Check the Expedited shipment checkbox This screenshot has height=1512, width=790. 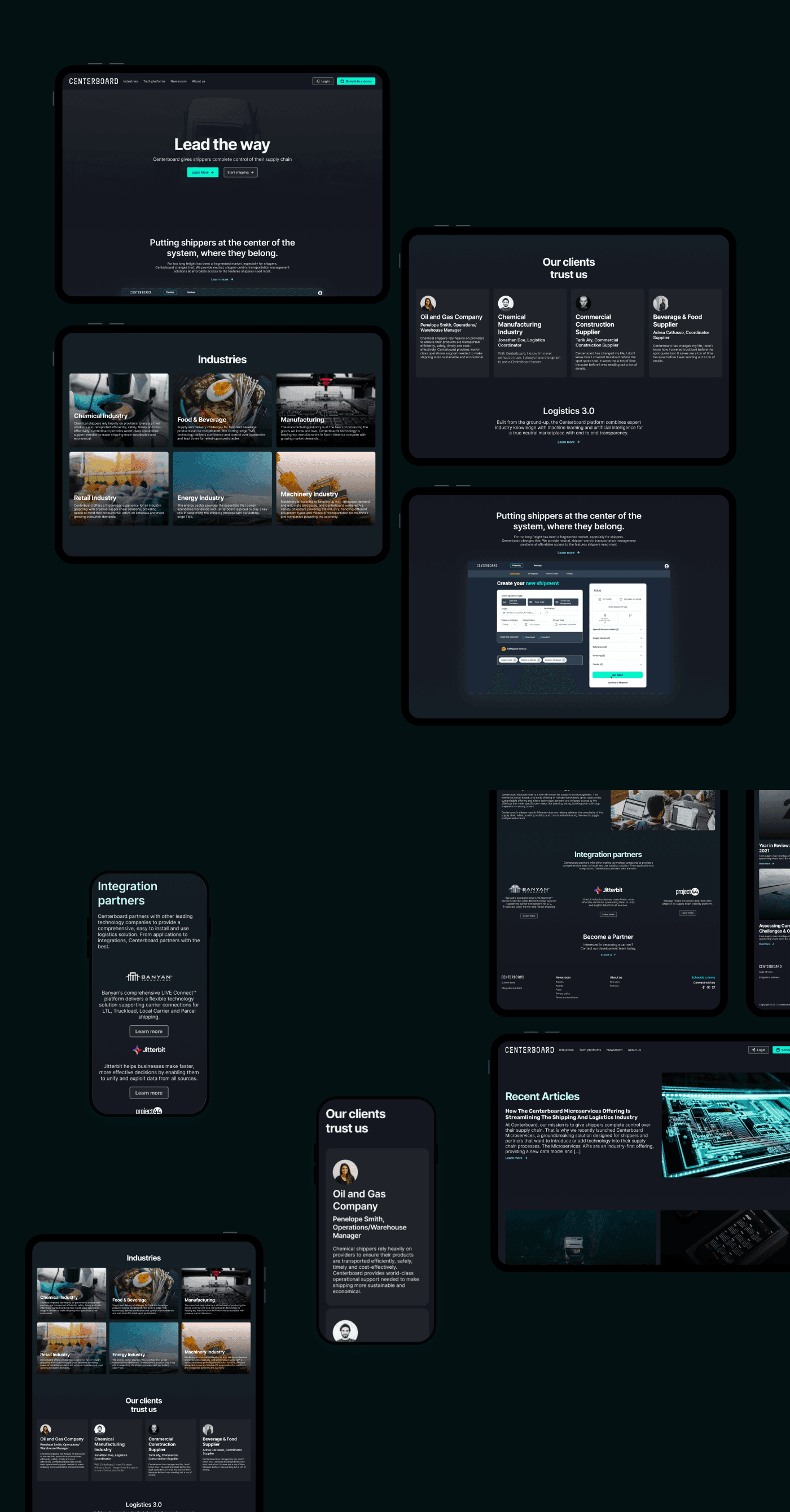[x=539, y=638]
